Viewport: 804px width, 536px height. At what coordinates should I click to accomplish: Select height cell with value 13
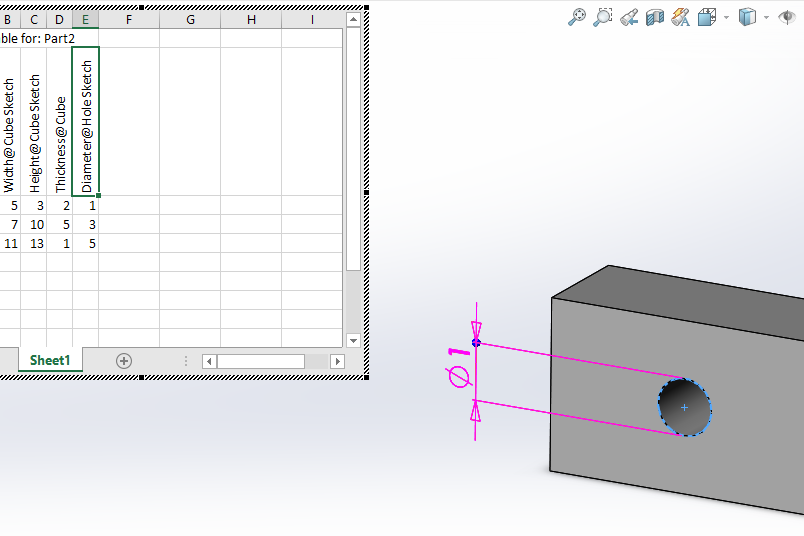tap(34, 243)
